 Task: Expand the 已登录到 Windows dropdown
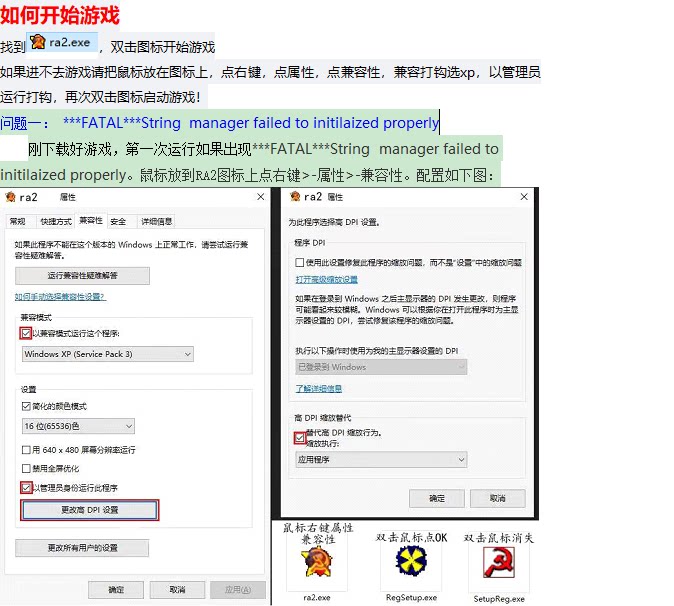coord(381,367)
